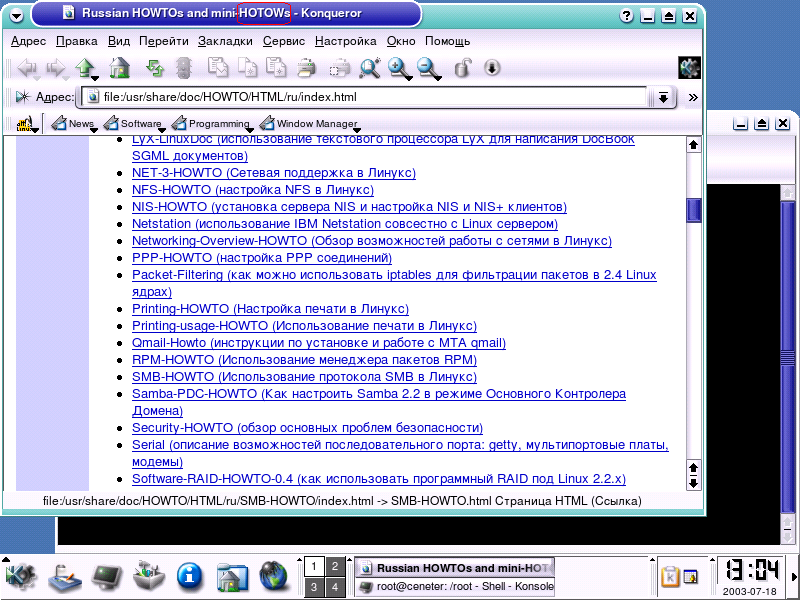Image resolution: width=800 pixels, height=600 pixels.
Task: Open the RPM-HOWTO link
Action: [304, 360]
